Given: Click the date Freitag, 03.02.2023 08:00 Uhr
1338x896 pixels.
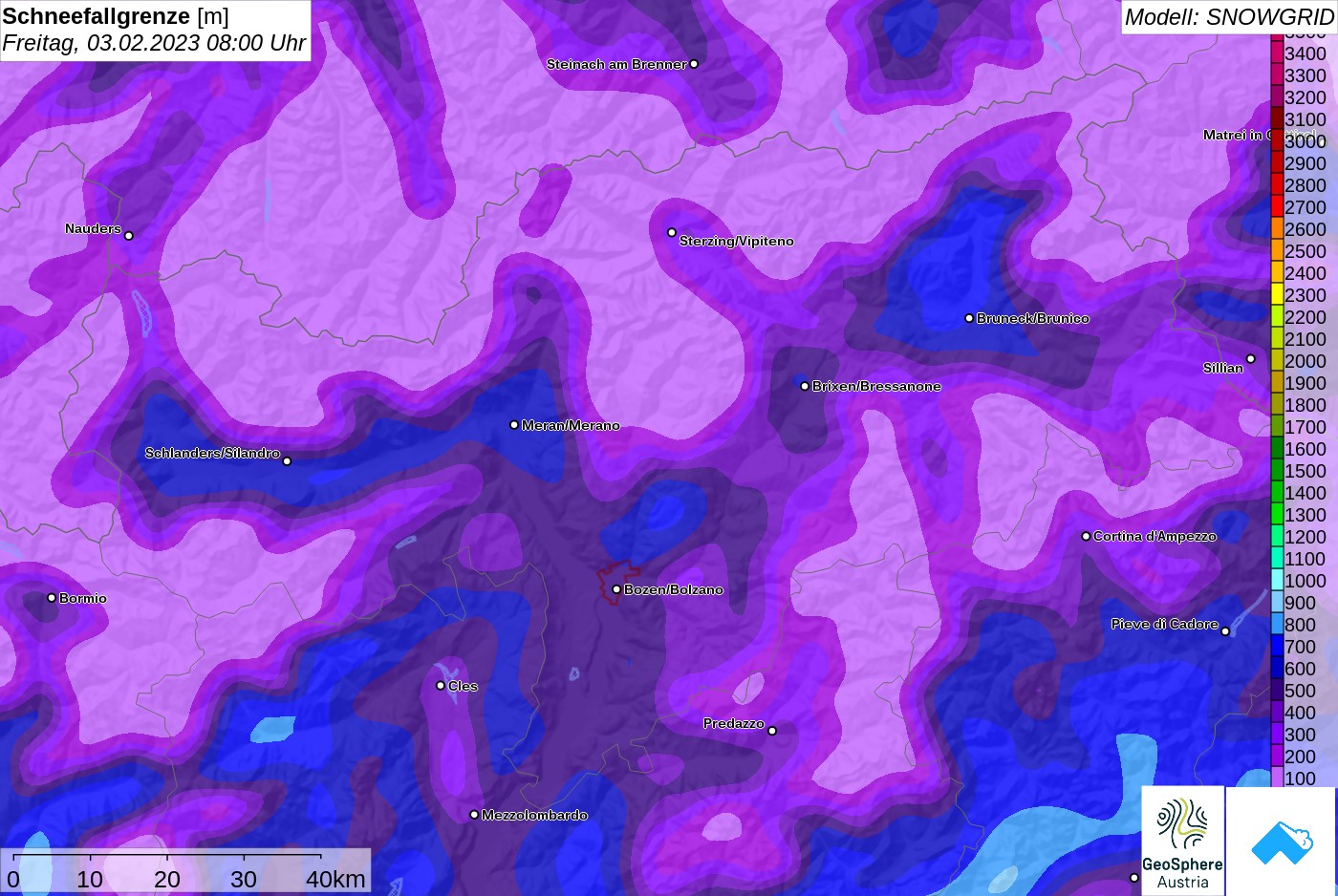Looking at the screenshot, I should pyautogui.click(x=154, y=43).
